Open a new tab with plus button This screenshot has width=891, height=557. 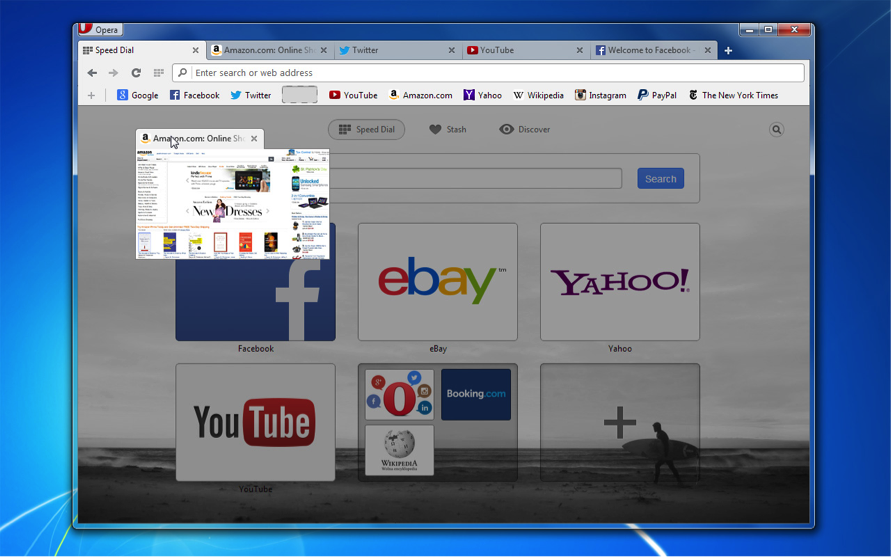[x=728, y=51]
